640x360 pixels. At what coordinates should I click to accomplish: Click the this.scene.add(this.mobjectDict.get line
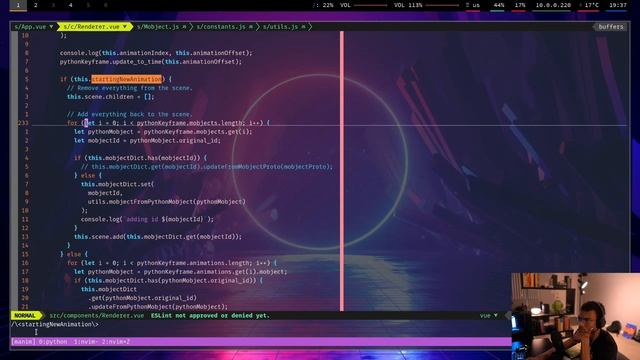coord(158,237)
